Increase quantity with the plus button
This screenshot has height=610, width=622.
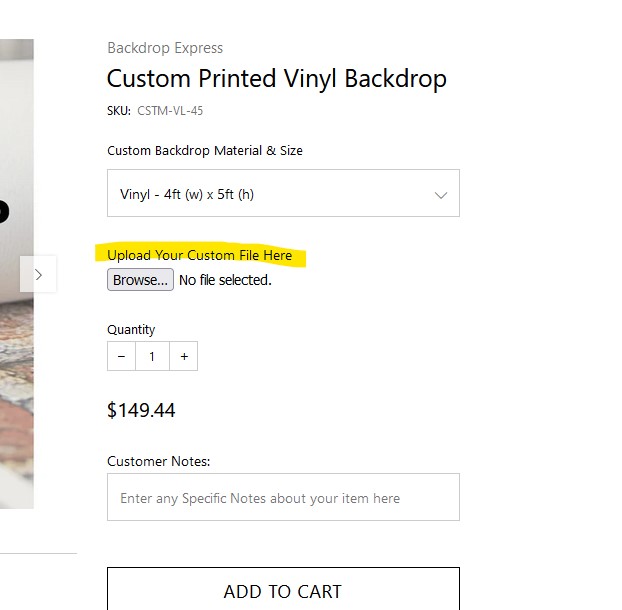click(x=184, y=356)
